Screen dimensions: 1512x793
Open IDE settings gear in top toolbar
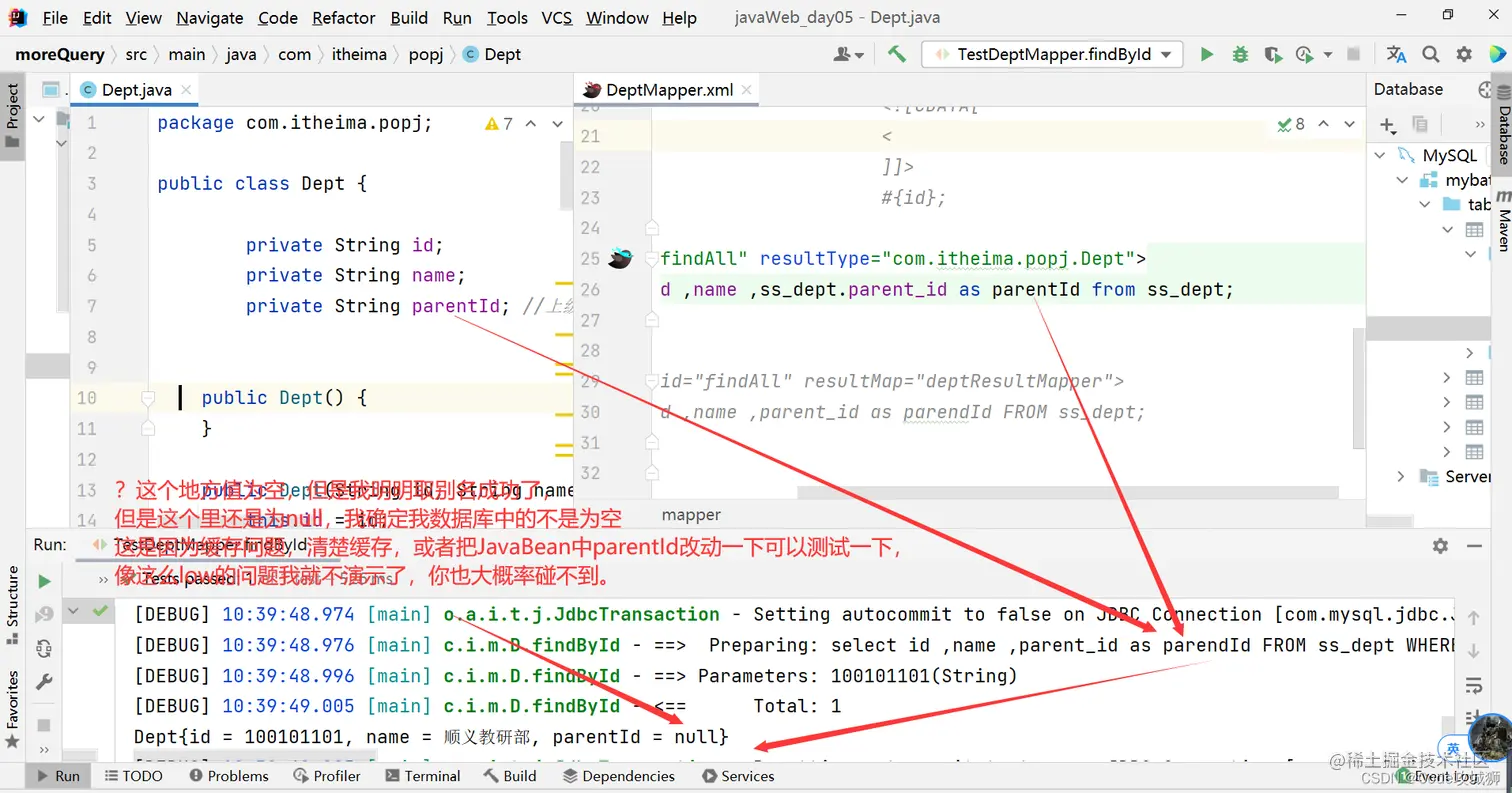(x=1464, y=54)
